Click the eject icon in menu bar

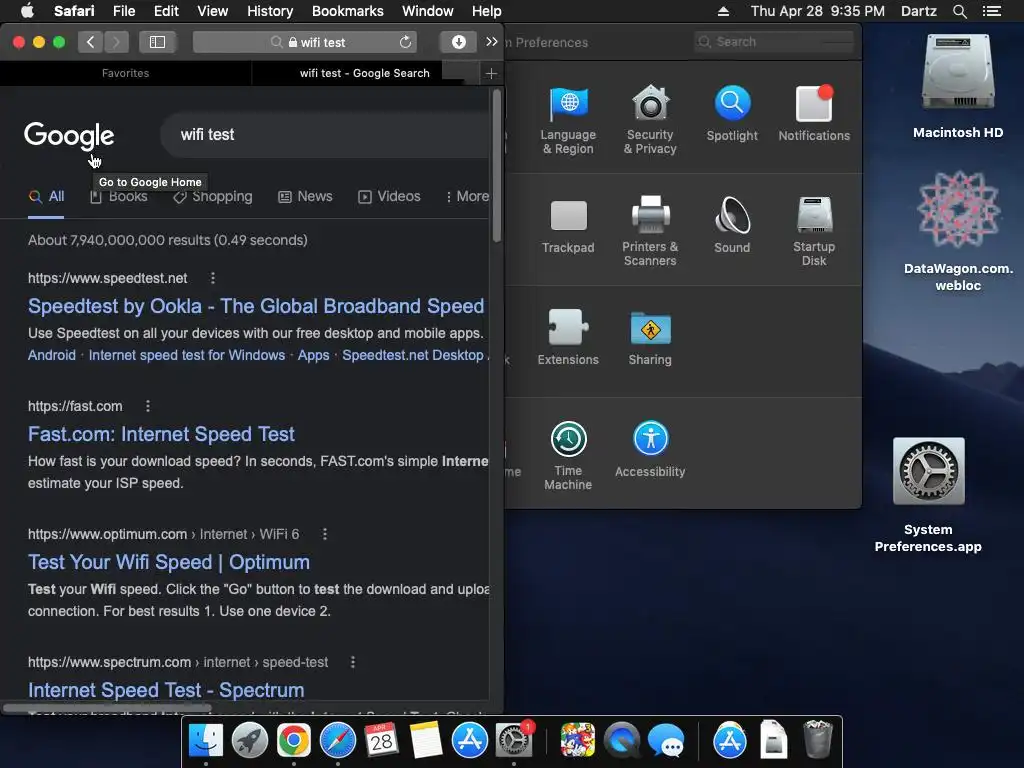(723, 11)
